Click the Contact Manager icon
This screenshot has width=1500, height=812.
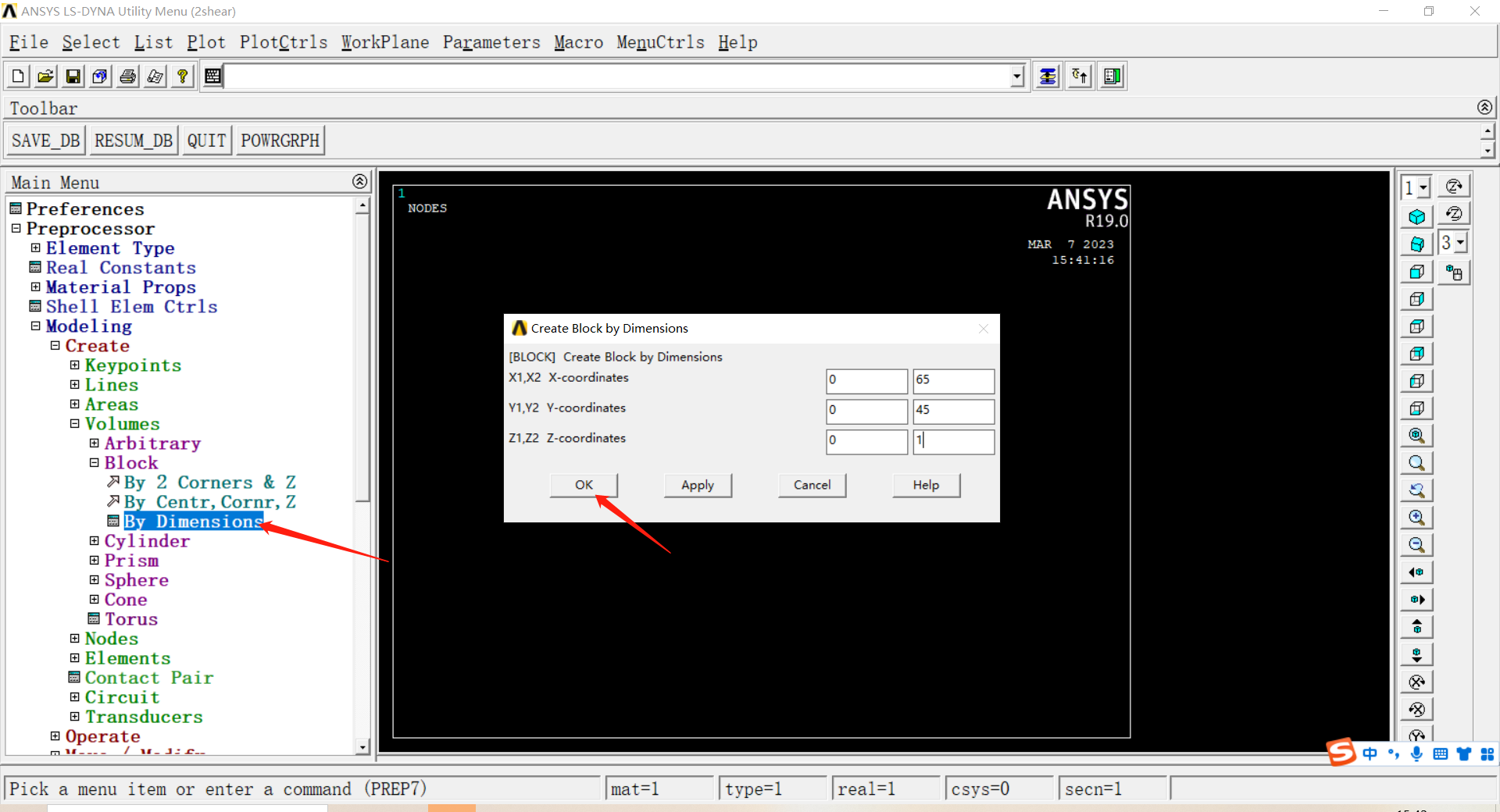coord(1112,77)
